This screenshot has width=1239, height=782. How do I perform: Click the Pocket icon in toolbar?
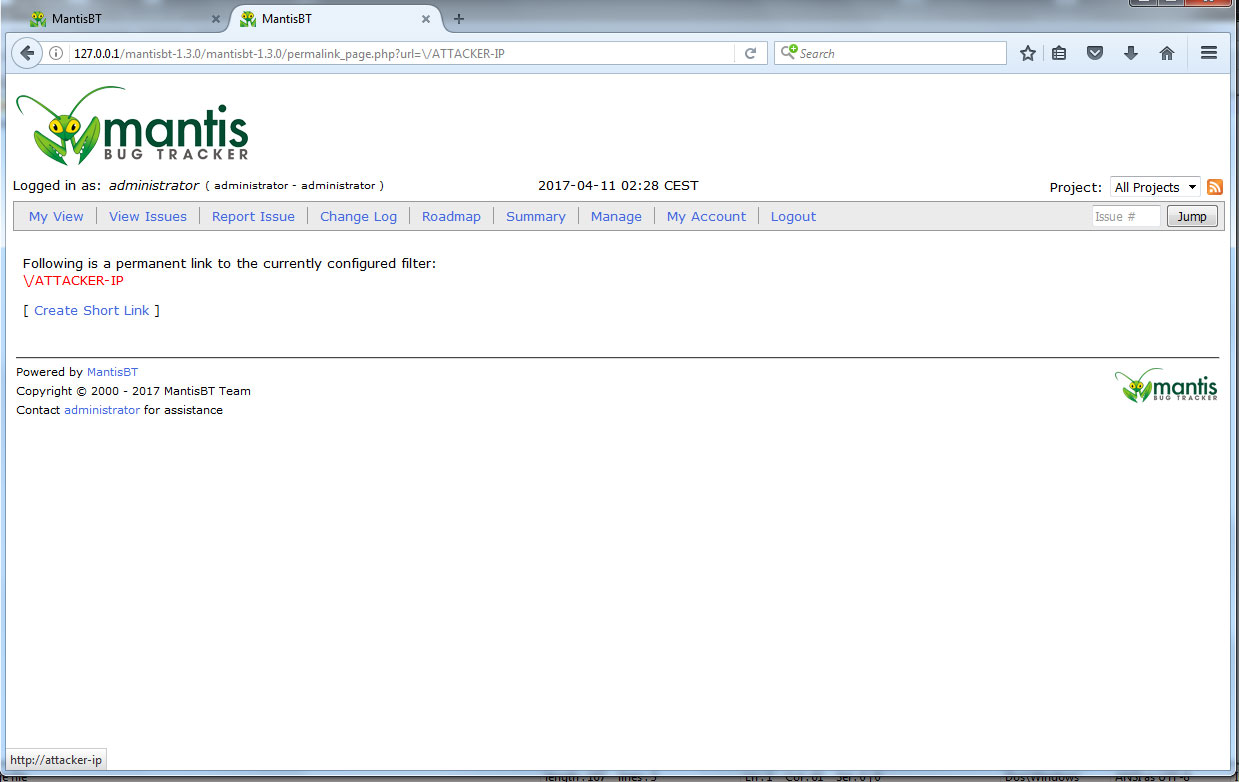[x=1095, y=54]
